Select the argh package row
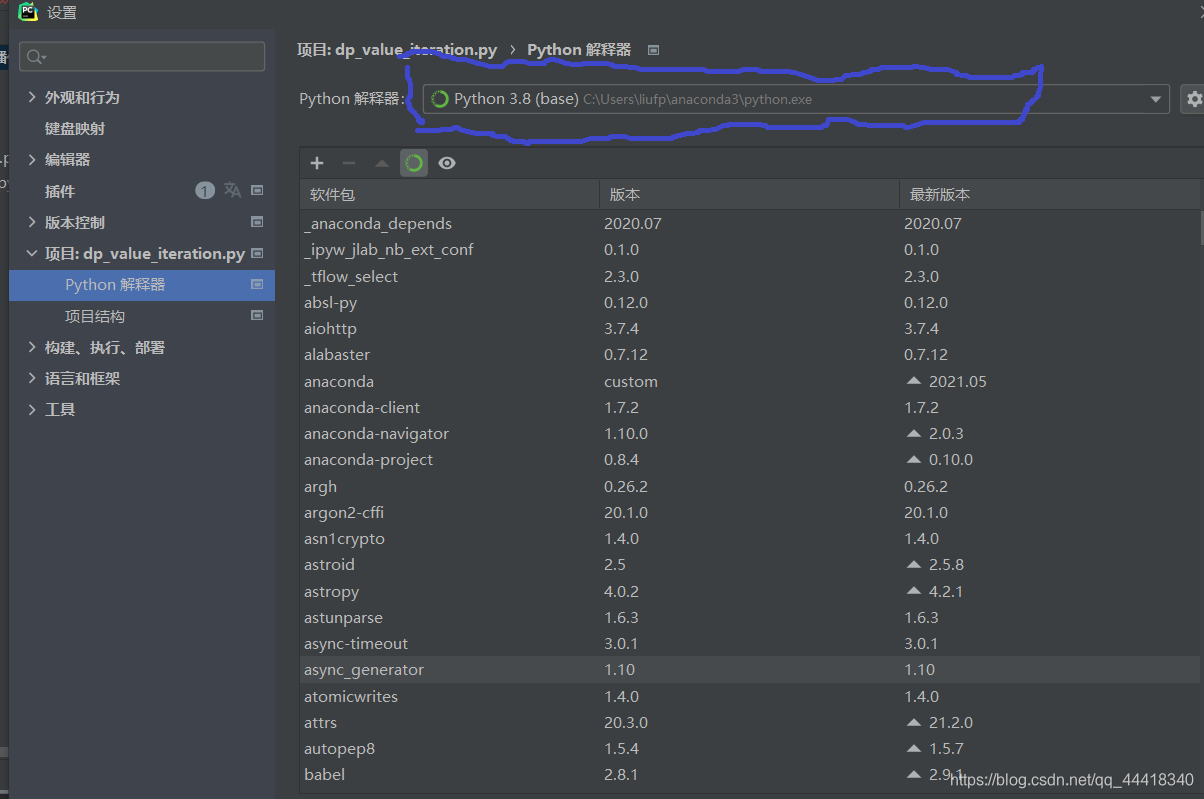 [750, 487]
